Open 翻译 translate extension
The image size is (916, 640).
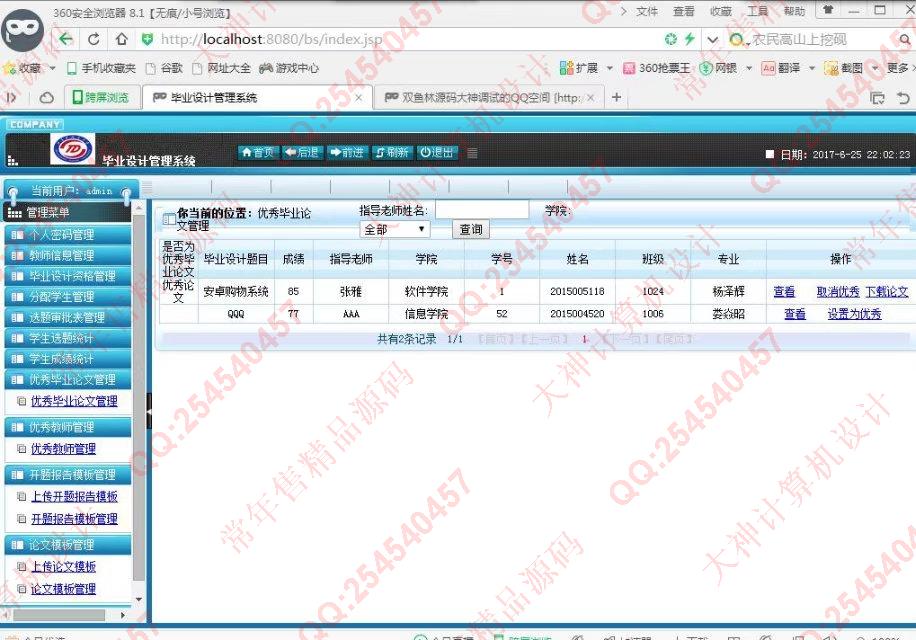(x=781, y=68)
